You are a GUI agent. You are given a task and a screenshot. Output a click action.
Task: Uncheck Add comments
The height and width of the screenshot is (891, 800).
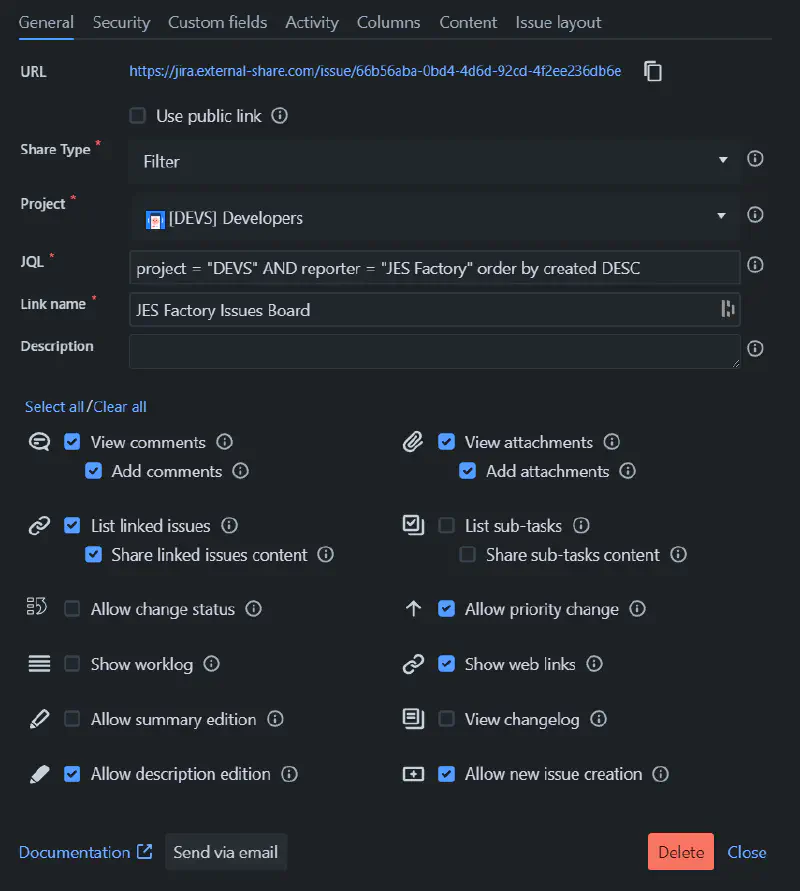(93, 471)
